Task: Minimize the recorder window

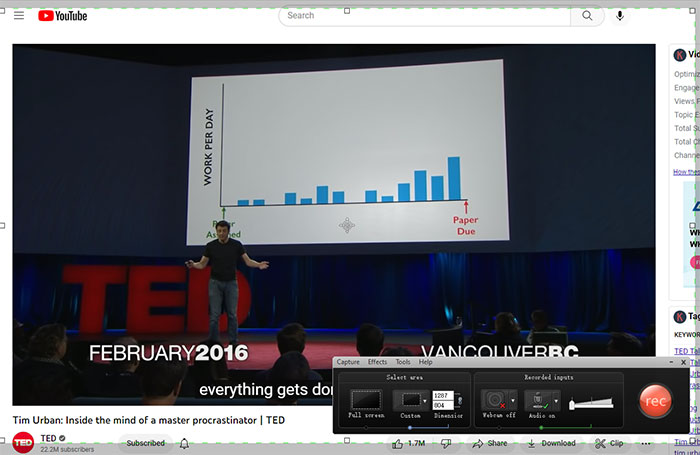Action: pos(671,362)
